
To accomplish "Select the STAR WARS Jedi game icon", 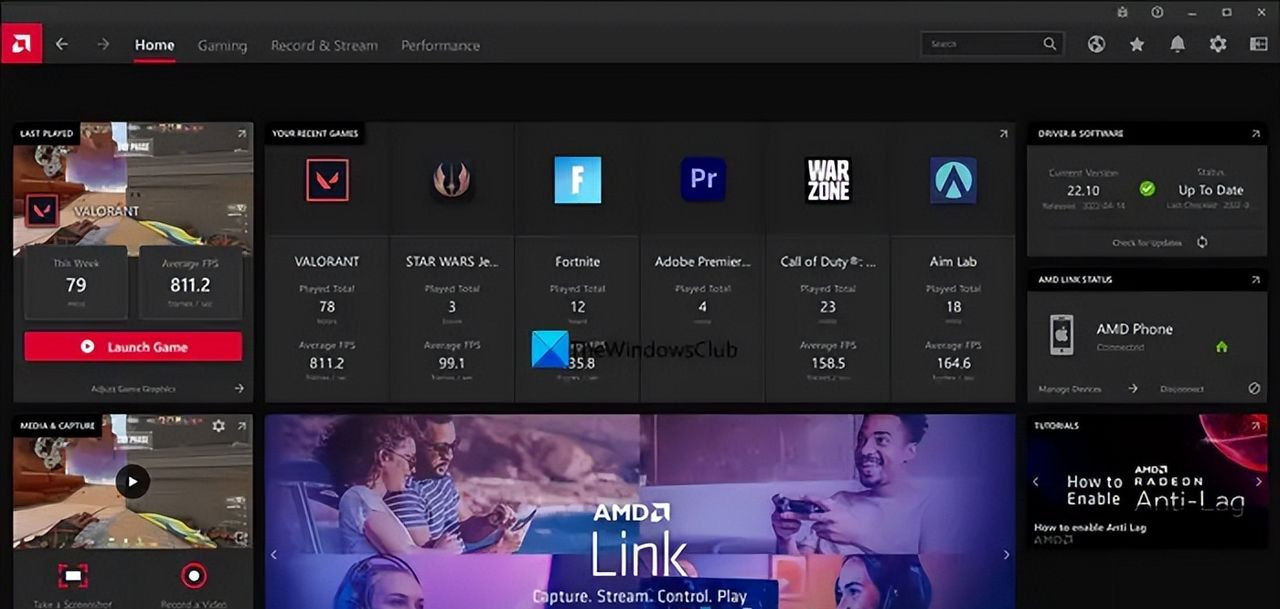I will [452, 180].
